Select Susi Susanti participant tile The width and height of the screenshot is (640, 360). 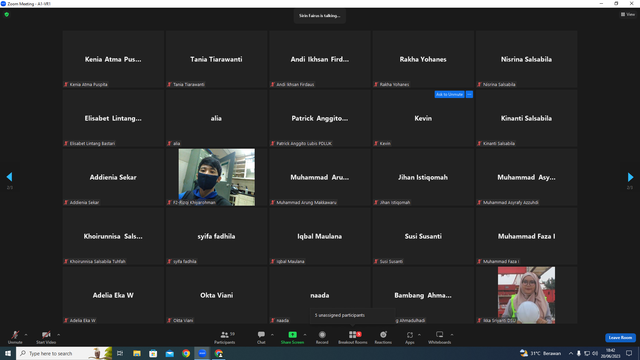423,236
